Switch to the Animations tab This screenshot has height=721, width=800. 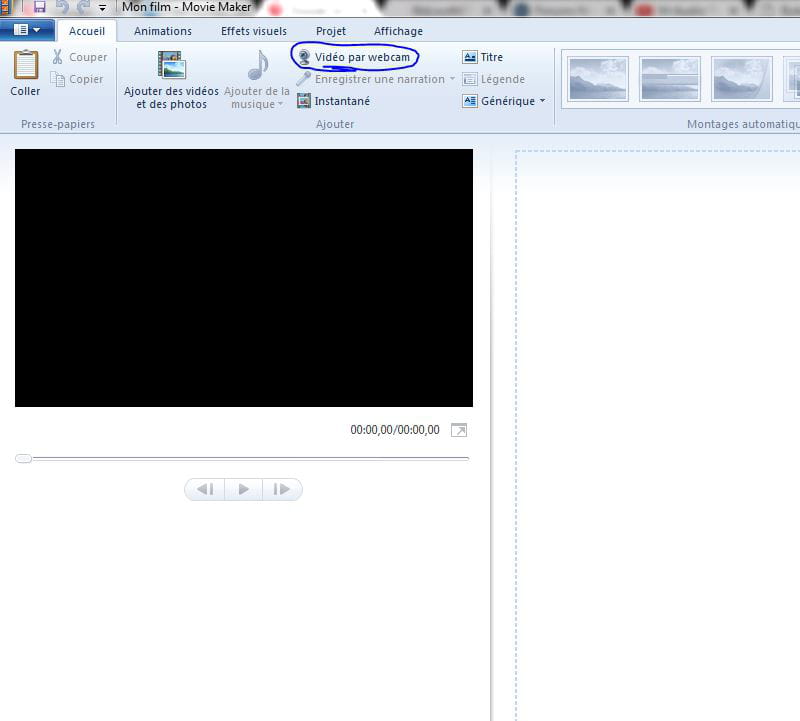163,31
